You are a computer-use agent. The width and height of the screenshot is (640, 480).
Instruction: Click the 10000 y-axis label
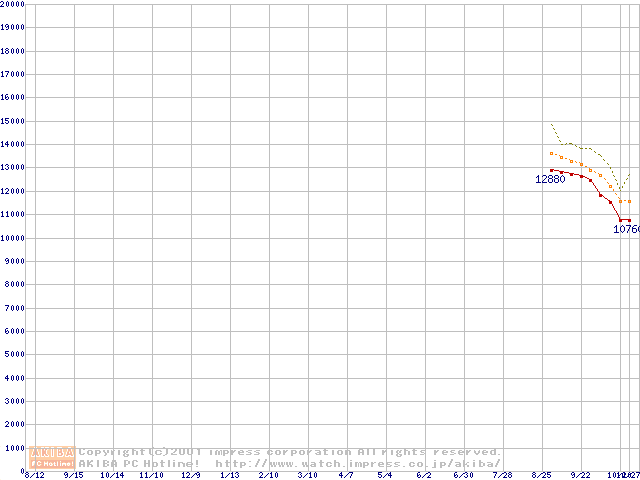tap(13, 238)
